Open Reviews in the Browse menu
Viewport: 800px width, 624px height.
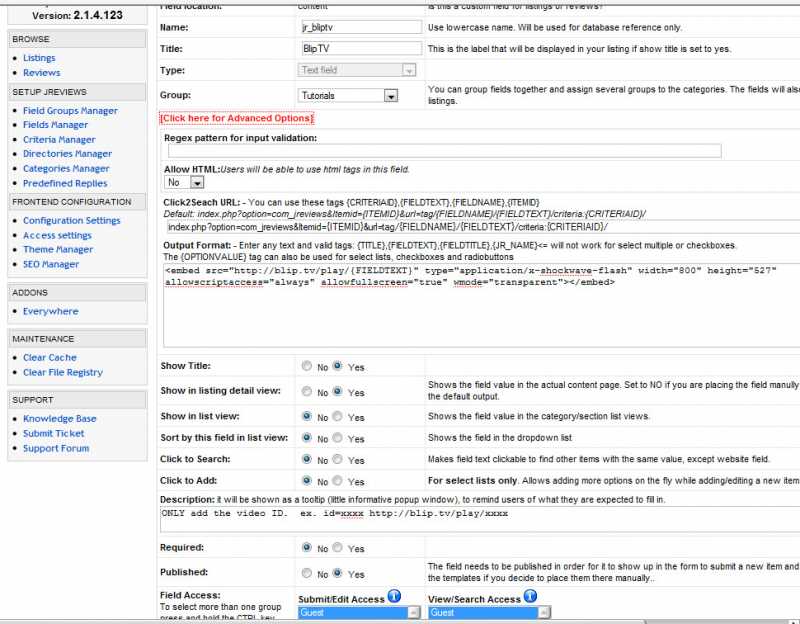(x=42, y=73)
